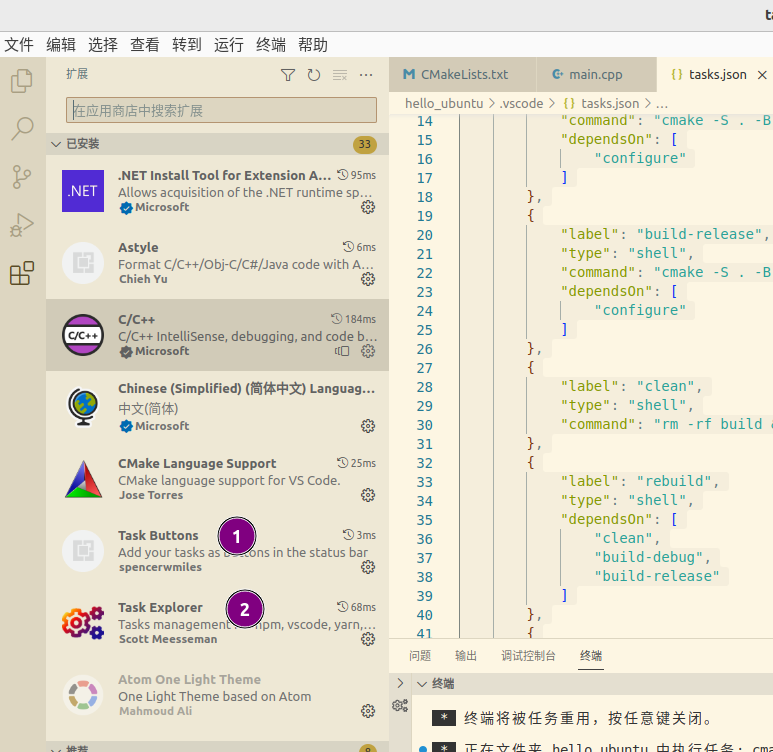Click "build-debug" on line 37
The image size is (773, 752).
(x=648, y=557)
